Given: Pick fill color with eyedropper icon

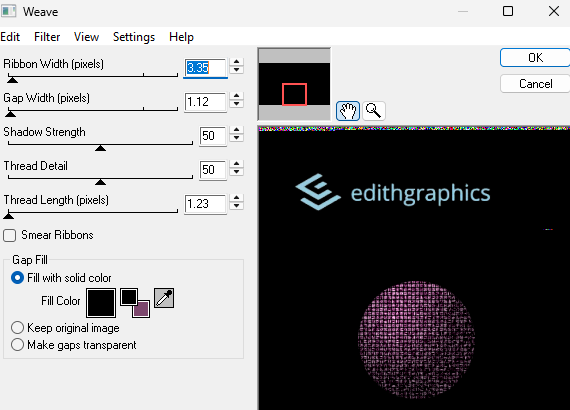Looking at the screenshot, I should click(x=164, y=298).
